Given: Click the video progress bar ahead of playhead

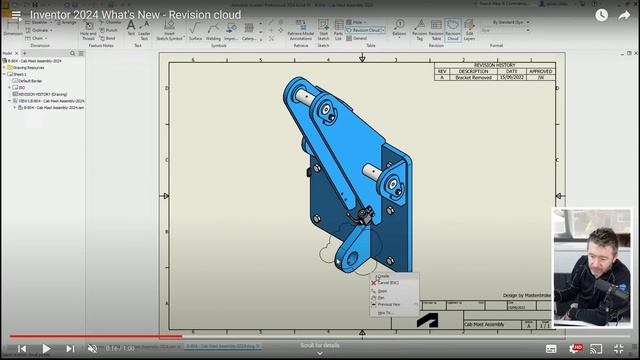Looking at the screenshot, I should tap(406, 337).
